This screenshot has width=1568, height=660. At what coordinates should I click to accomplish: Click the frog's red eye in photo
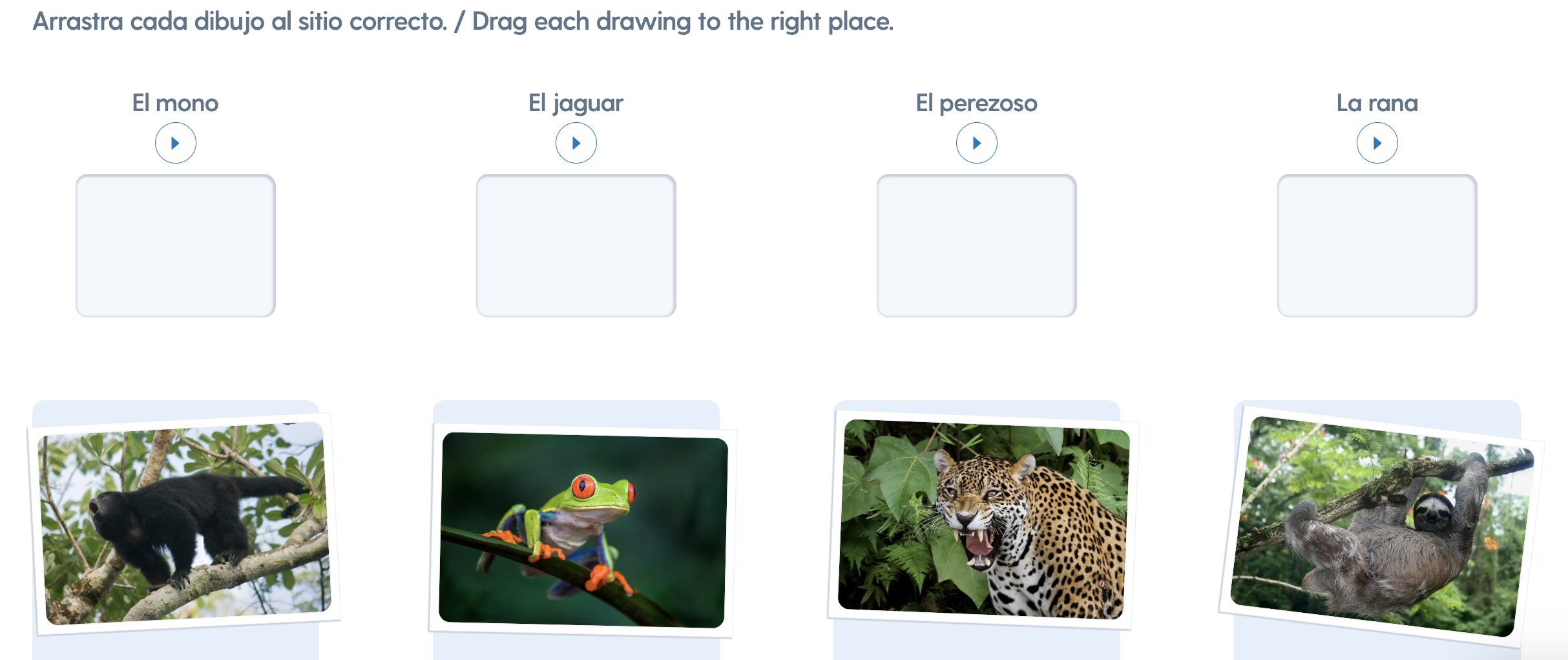[583, 486]
